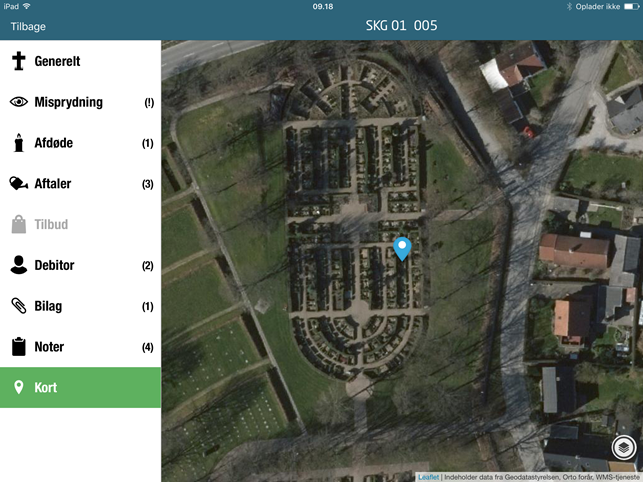Open the Aftaler section
This screenshot has height=482, width=643.
(80, 183)
